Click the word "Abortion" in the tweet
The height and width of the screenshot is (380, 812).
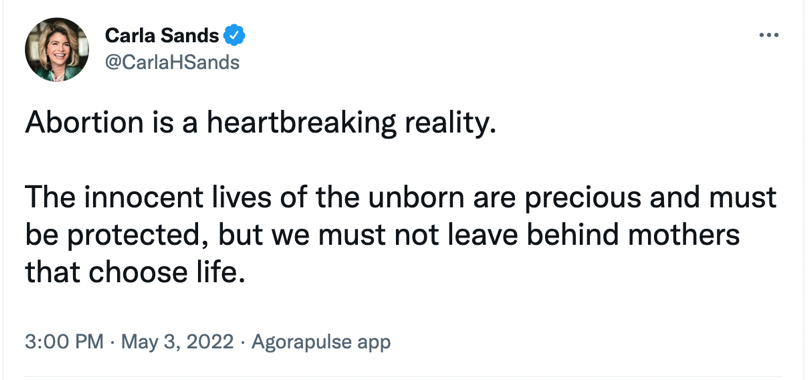[84, 123]
